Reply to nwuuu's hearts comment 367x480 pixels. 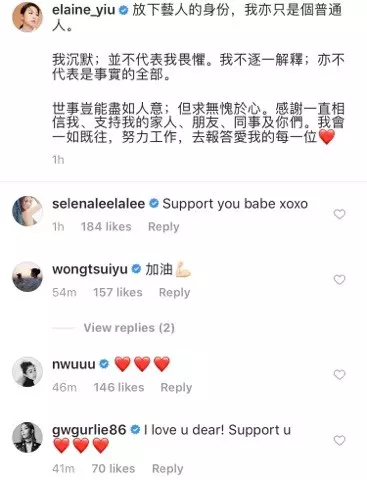click(176, 387)
